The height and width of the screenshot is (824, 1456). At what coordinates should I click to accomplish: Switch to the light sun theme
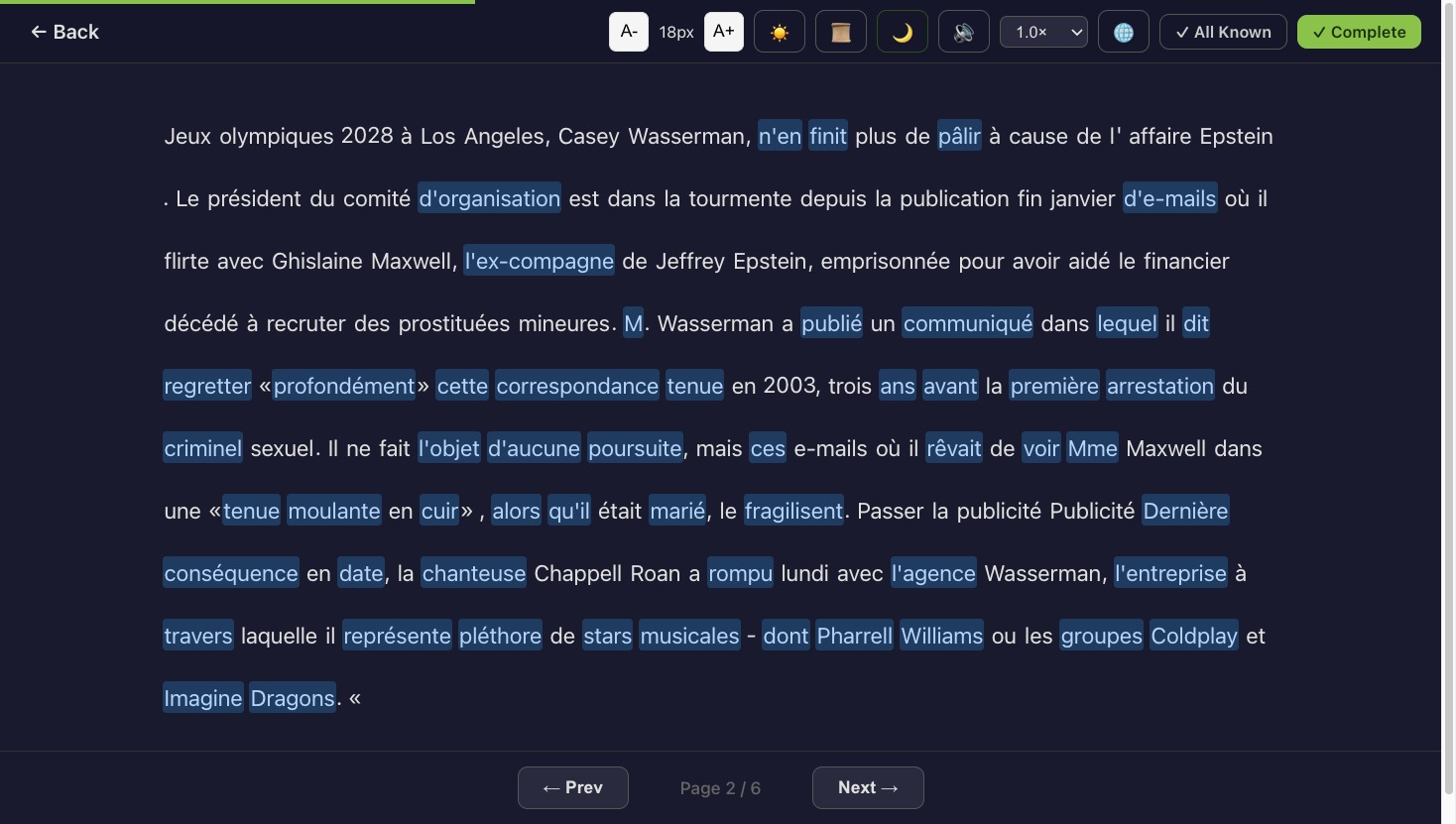[x=779, y=31]
